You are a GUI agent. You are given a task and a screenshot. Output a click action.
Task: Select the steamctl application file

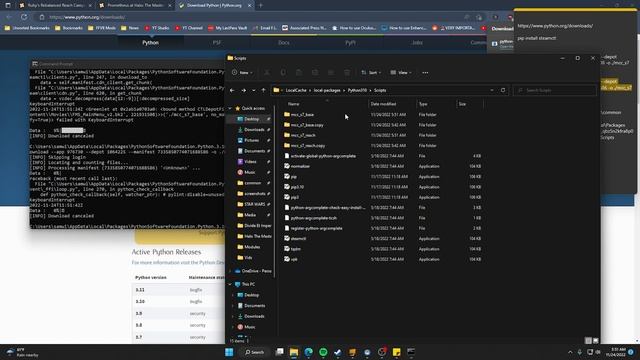click(x=298, y=239)
